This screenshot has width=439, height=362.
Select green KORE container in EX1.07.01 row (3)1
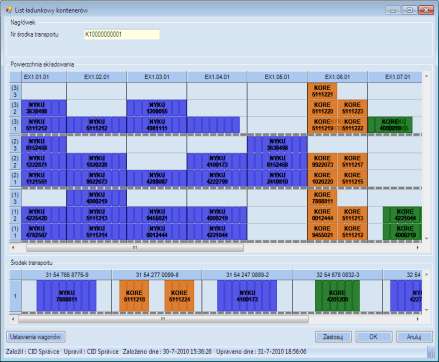coord(390,125)
